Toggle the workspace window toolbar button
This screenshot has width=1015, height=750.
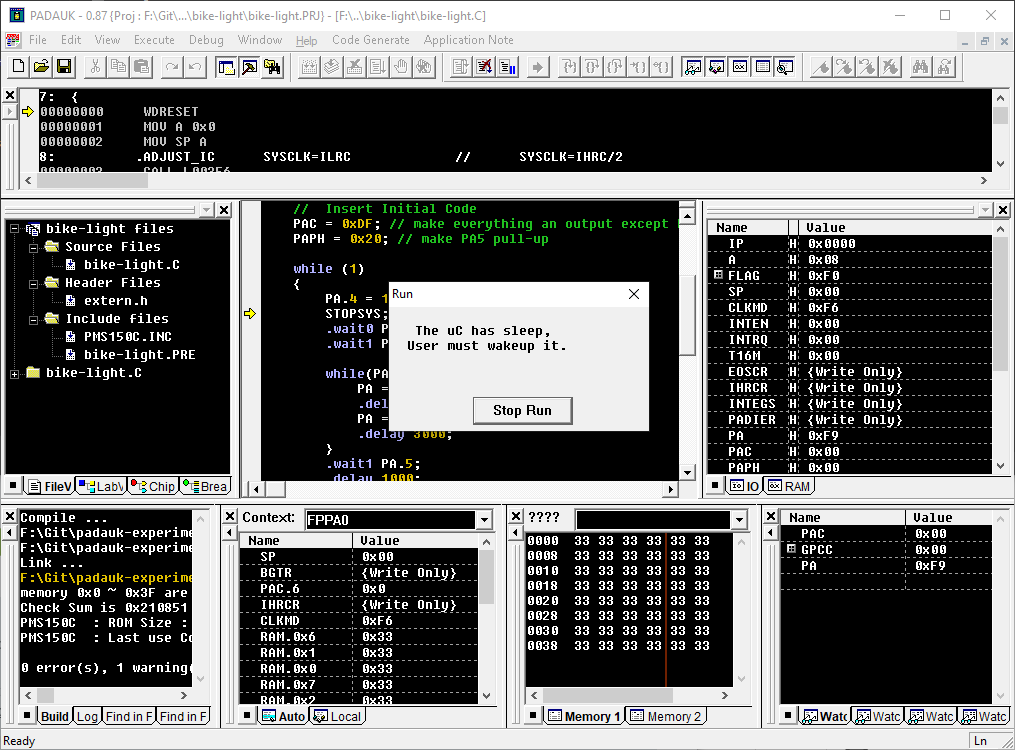click(227, 67)
